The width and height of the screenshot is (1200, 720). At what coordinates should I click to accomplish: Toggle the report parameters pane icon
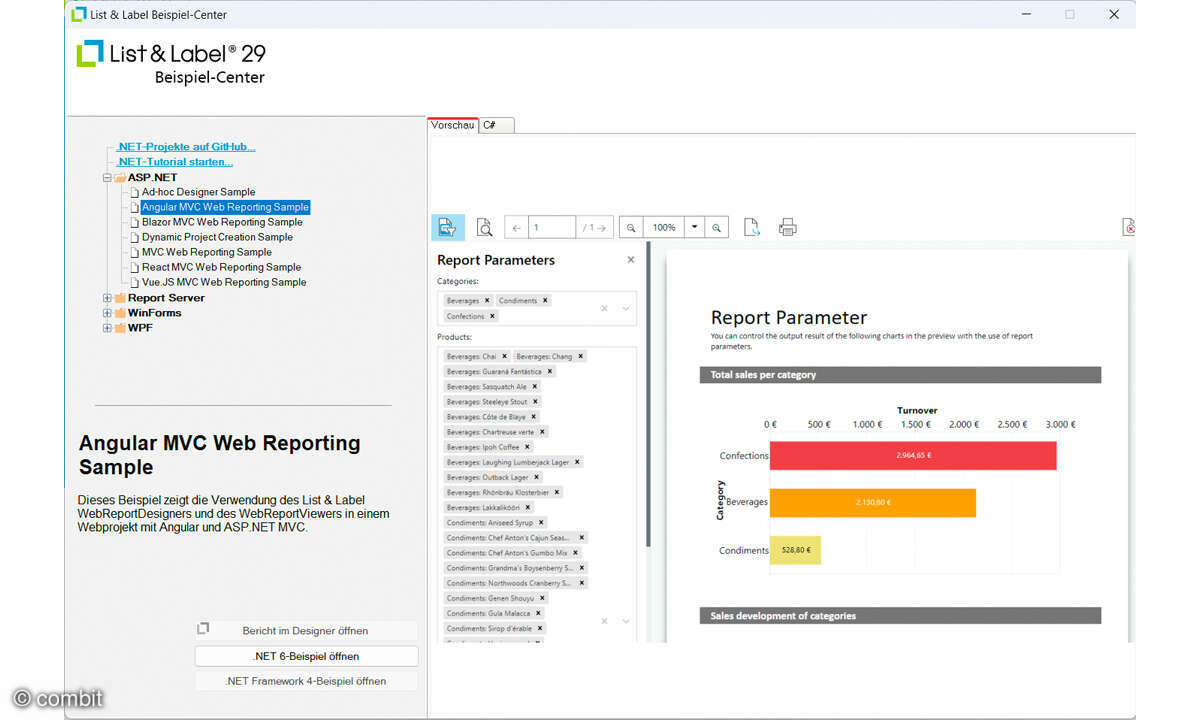point(448,227)
